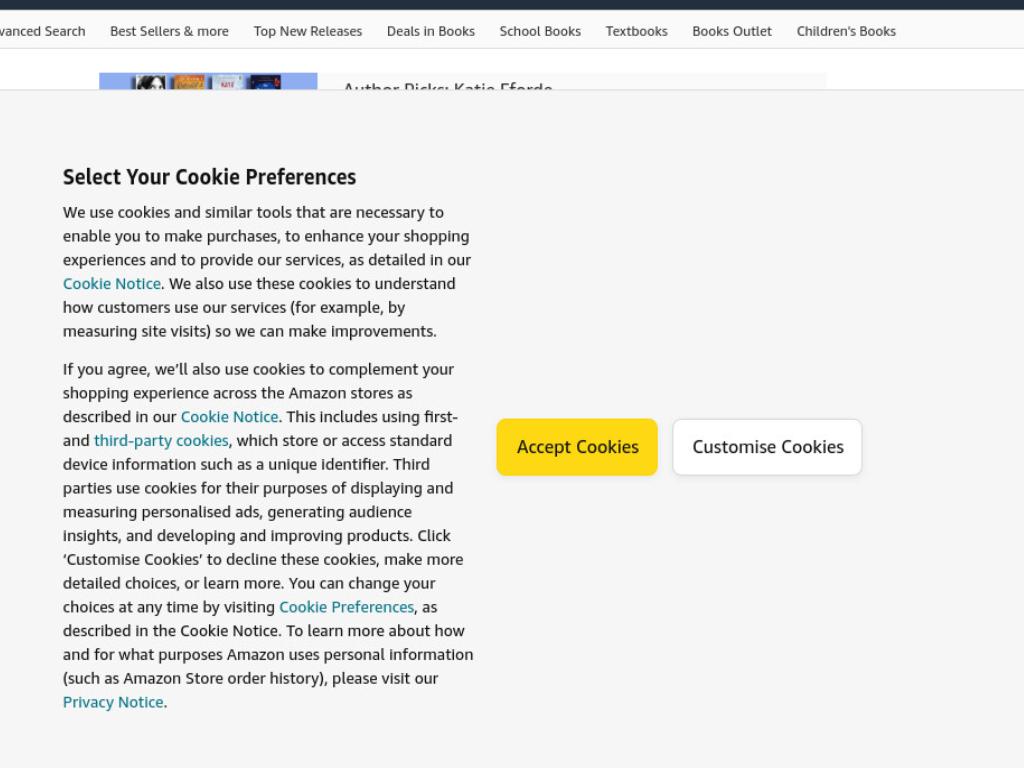The height and width of the screenshot is (768, 1024).
Task: Click the Select Your Cookie Preferences heading
Action: [x=209, y=177]
